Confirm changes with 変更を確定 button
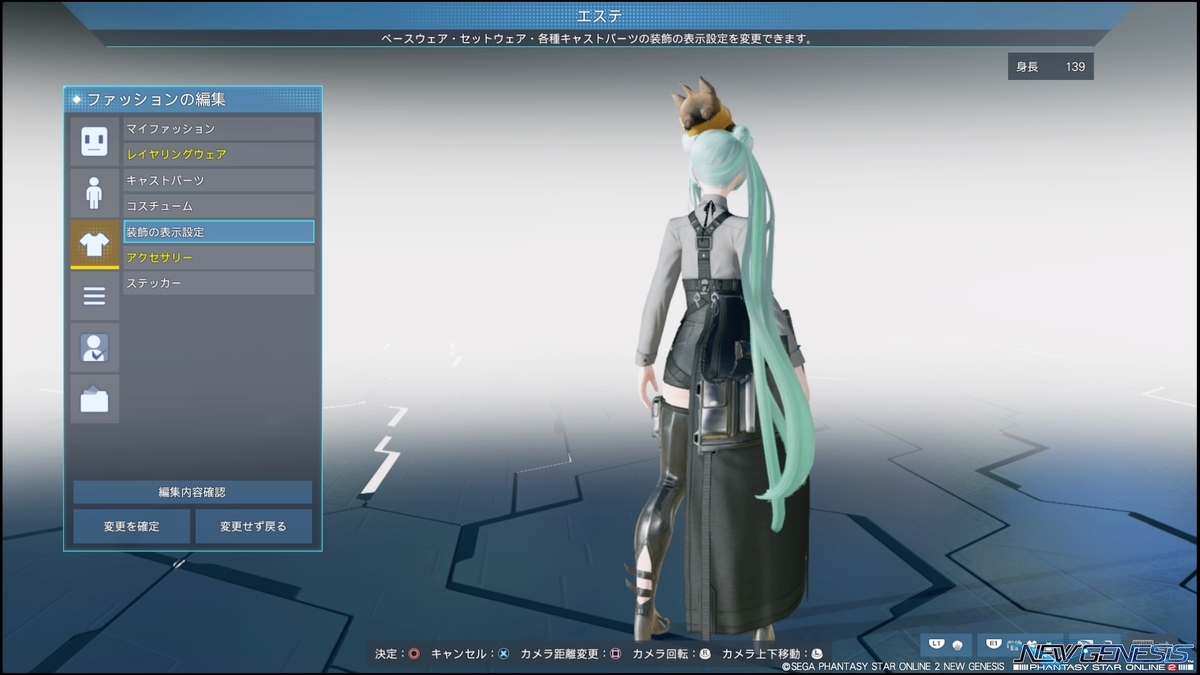Image resolution: width=1200 pixels, height=675 pixels. tap(131, 526)
